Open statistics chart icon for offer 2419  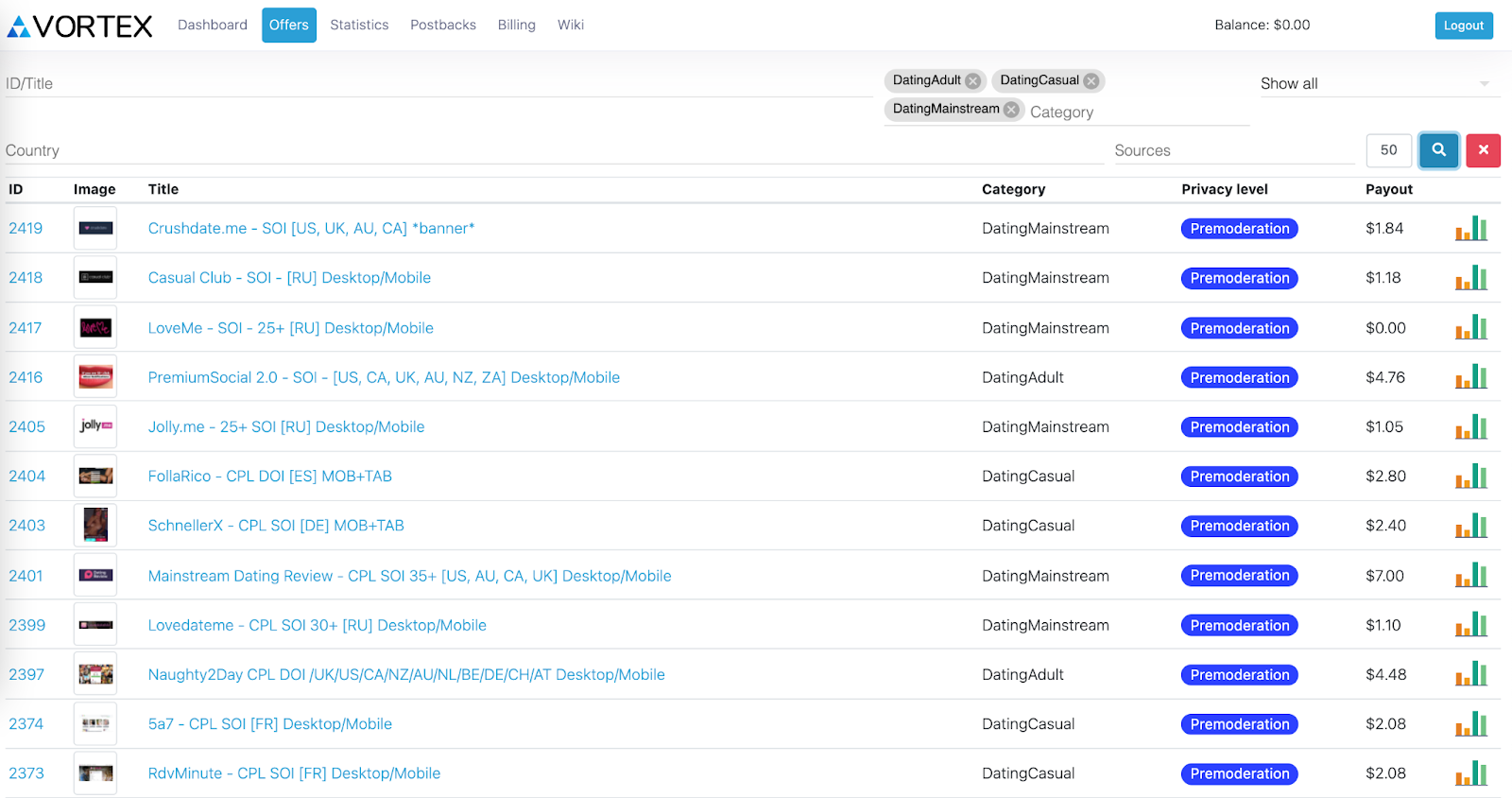pyautogui.click(x=1471, y=229)
